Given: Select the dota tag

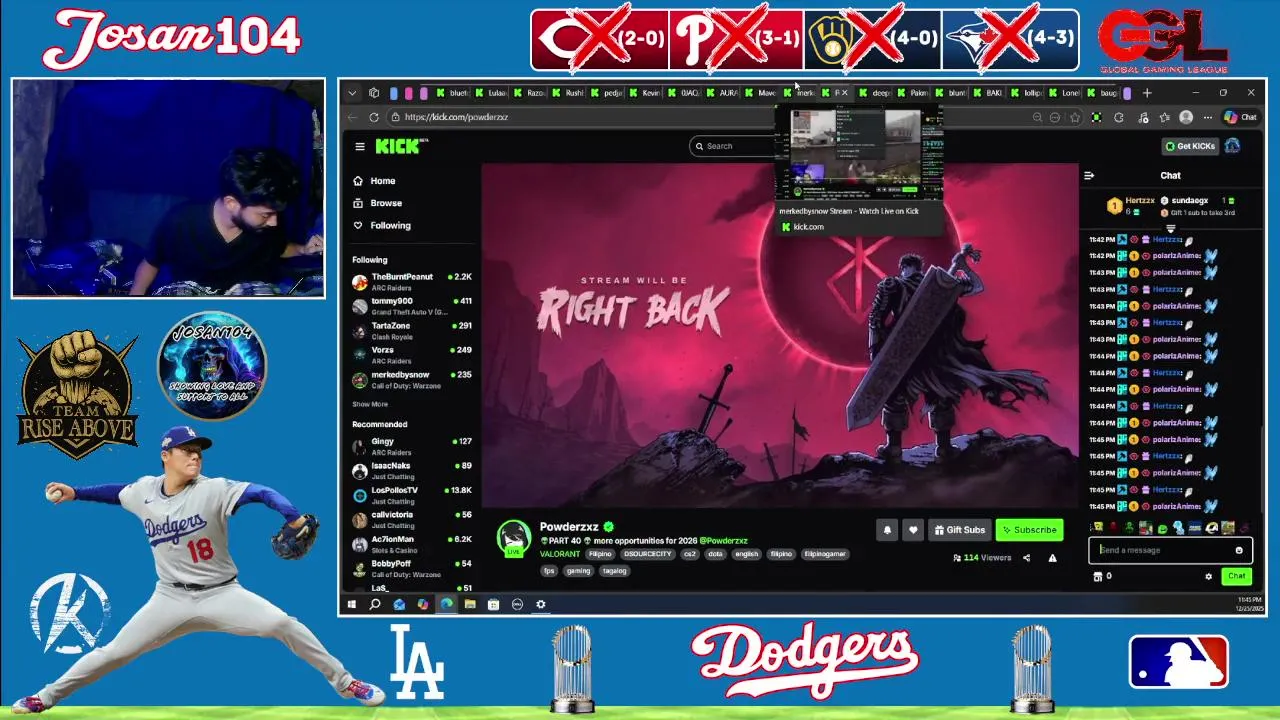Looking at the screenshot, I should 715,554.
